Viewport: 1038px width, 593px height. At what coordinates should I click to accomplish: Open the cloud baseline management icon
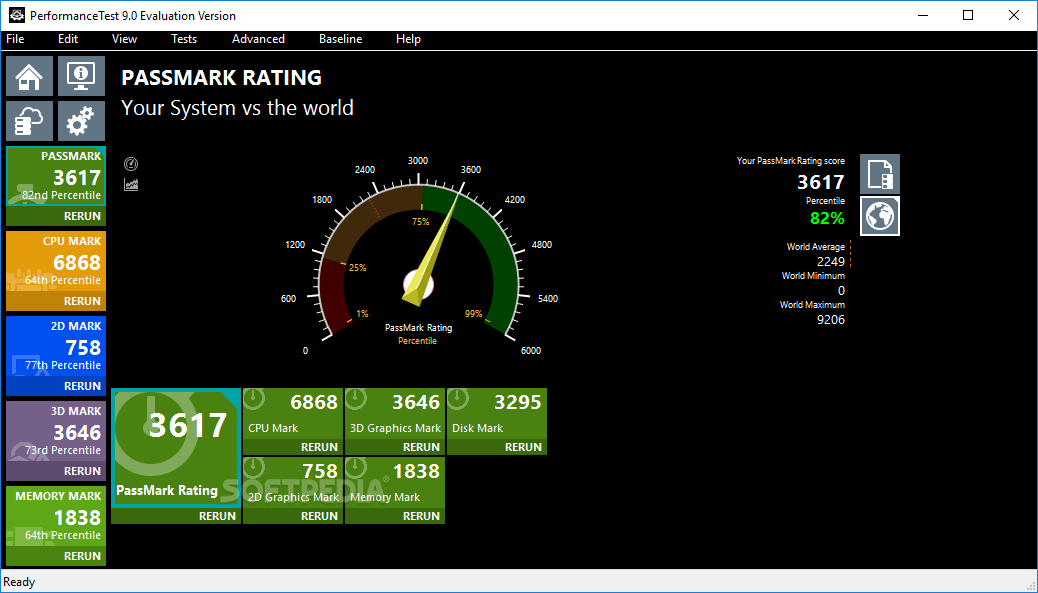point(30,121)
